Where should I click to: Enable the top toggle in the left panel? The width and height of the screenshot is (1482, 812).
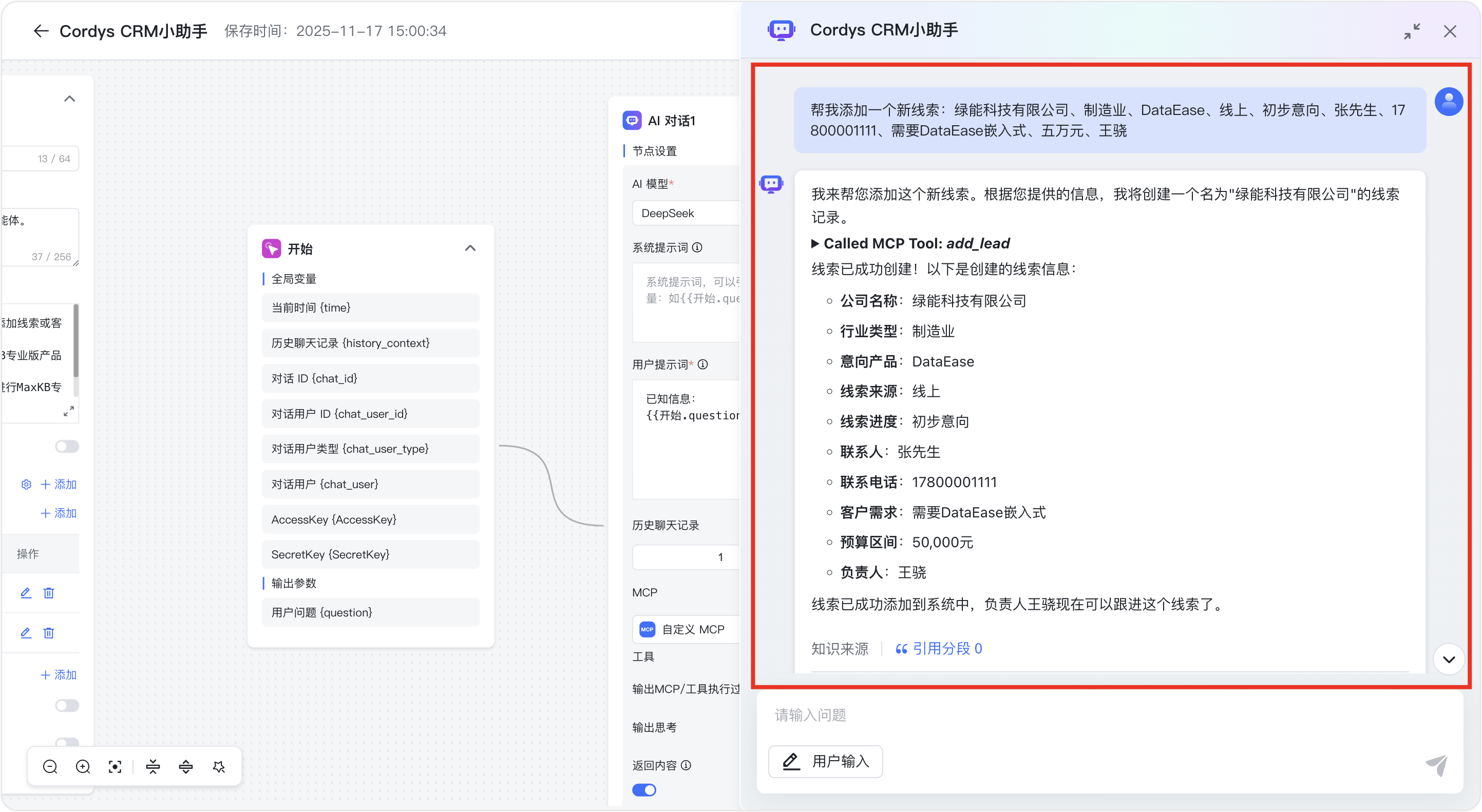tap(67, 446)
